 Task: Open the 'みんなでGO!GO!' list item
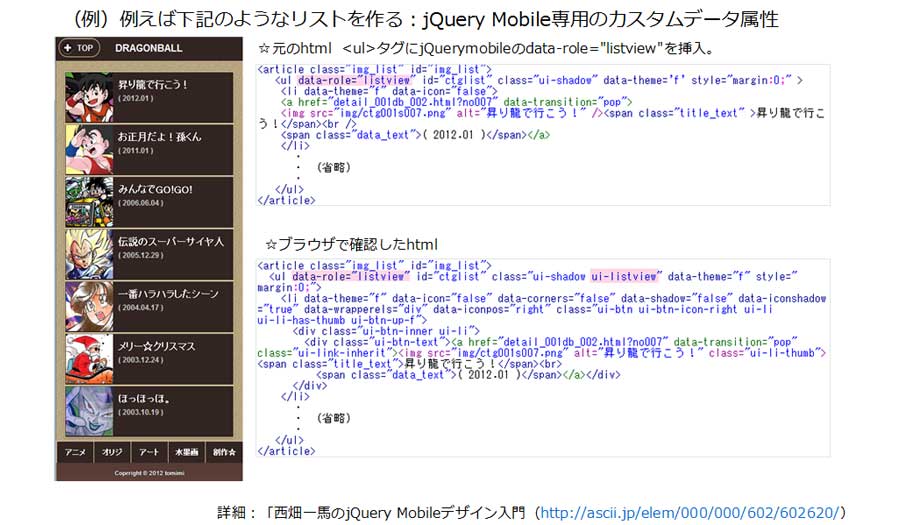149,202
